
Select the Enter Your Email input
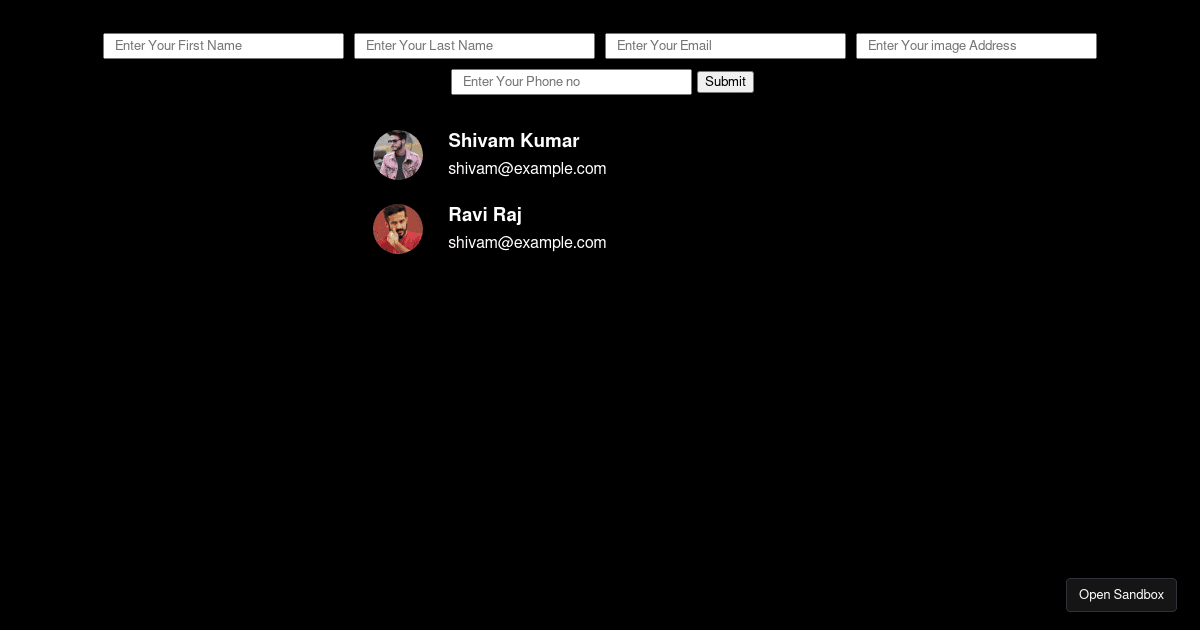point(725,46)
